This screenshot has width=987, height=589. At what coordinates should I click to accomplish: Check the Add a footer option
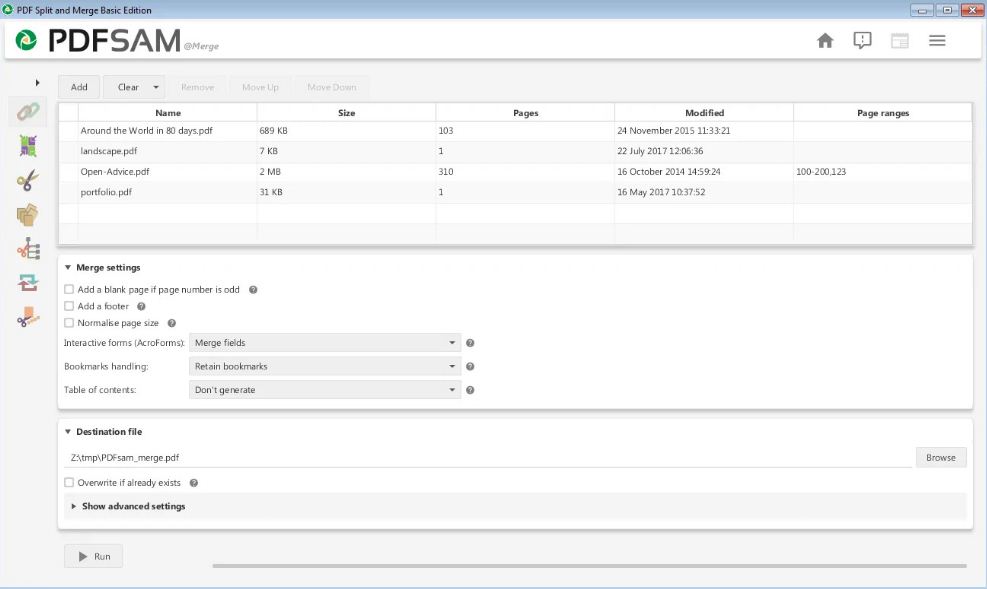pyautogui.click(x=69, y=306)
